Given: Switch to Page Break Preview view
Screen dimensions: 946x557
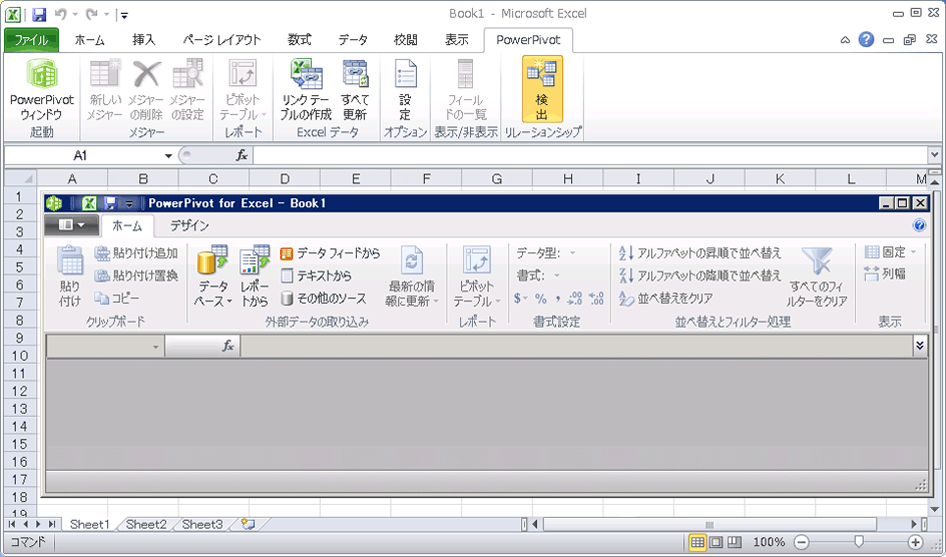Looking at the screenshot, I should (x=735, y=542).
